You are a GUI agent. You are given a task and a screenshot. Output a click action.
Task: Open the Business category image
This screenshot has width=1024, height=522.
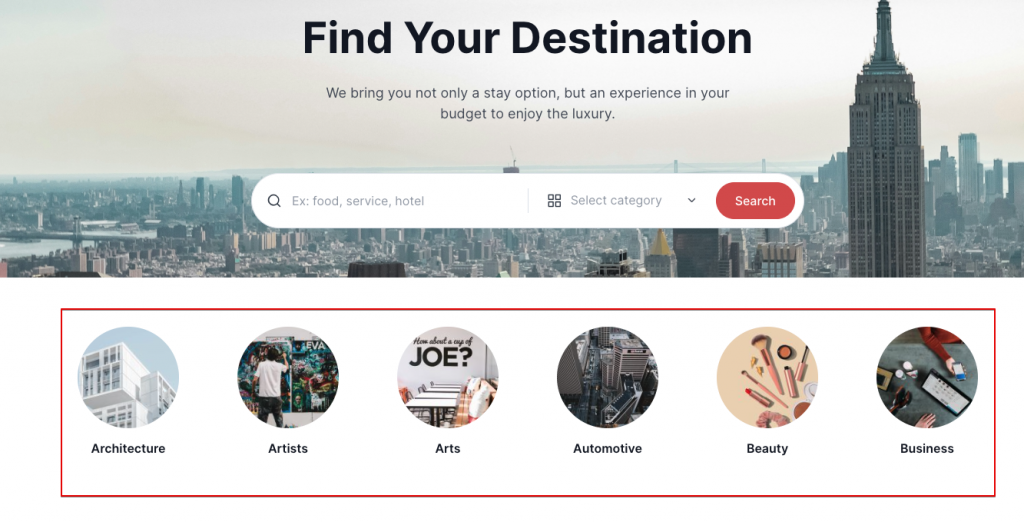pos(927,378)
